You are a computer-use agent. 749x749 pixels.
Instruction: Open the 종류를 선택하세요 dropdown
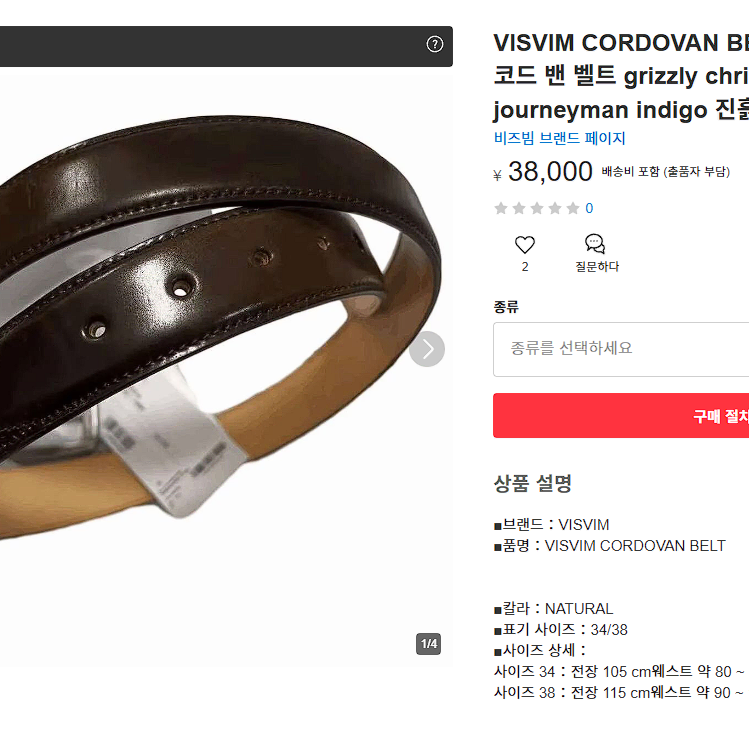(621, 349)
